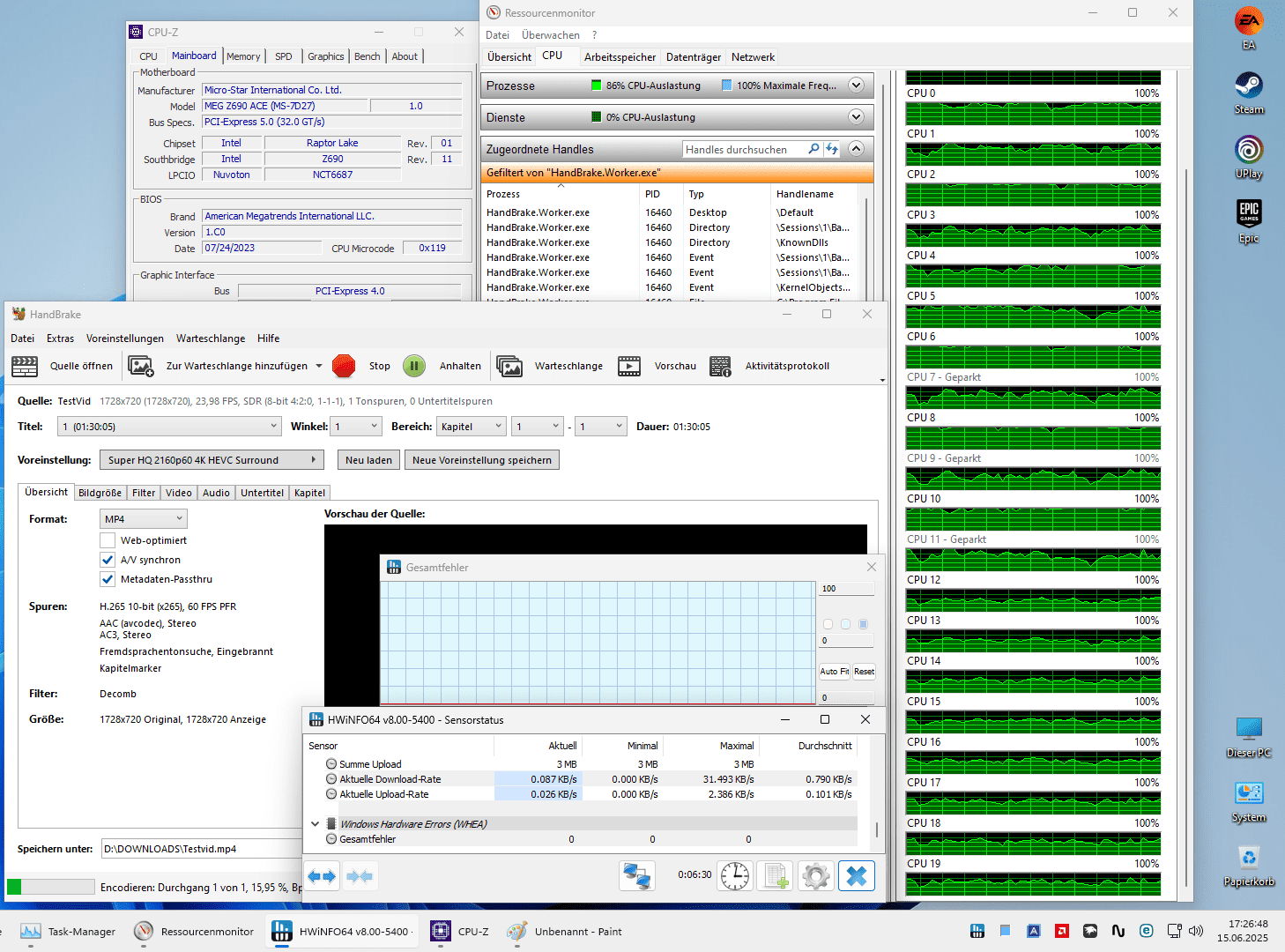
Task: Open the Voreinstellung Super HQ preset dropdown
Action: pyautogui.click(x=212, y=460)
